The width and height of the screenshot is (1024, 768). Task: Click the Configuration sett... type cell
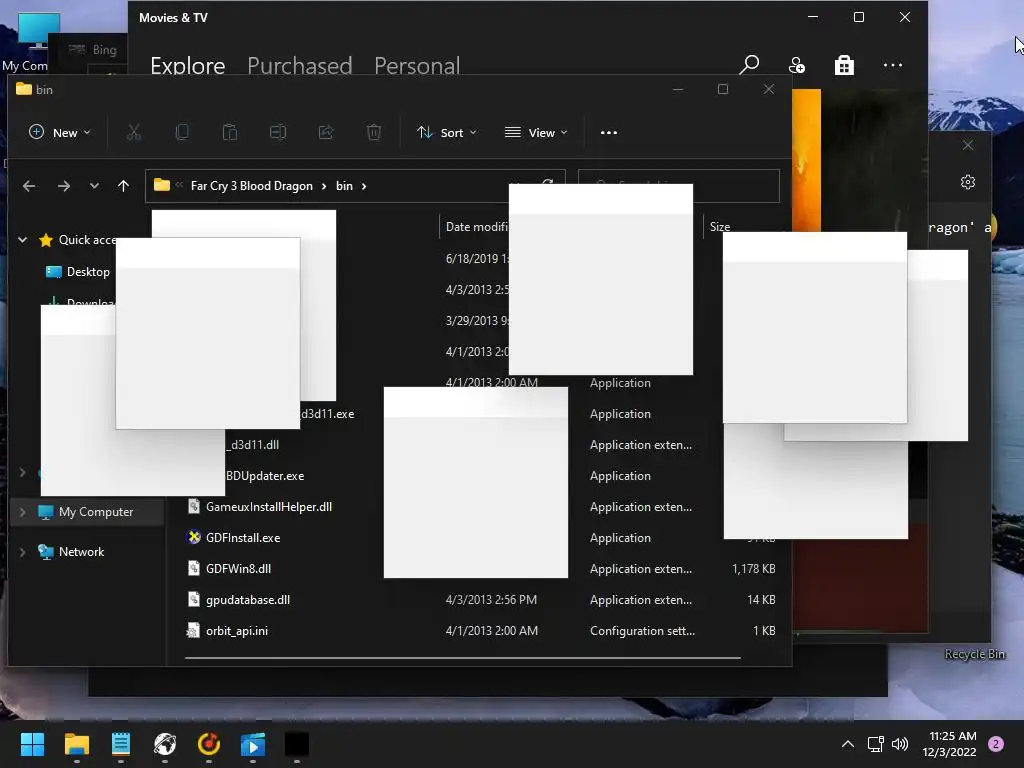(642, 631)
